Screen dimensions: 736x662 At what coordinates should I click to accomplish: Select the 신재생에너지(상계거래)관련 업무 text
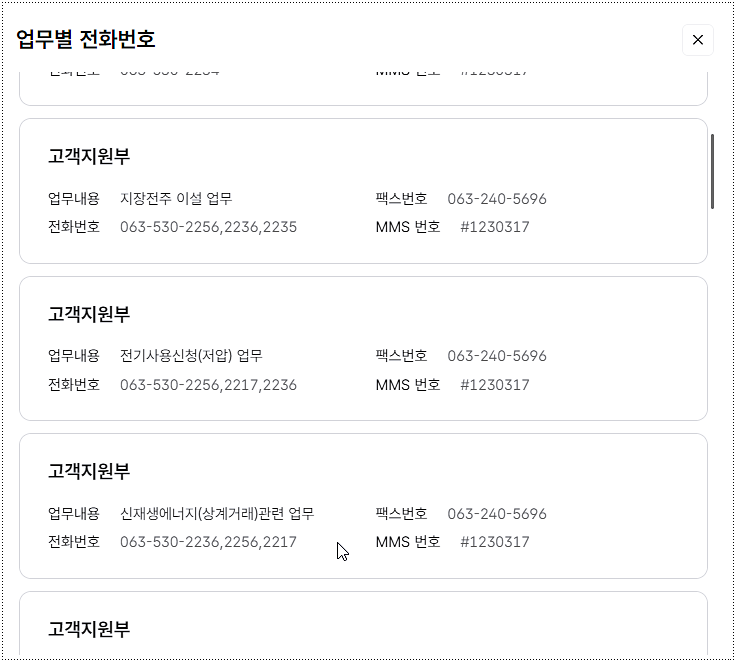point(217,514)
